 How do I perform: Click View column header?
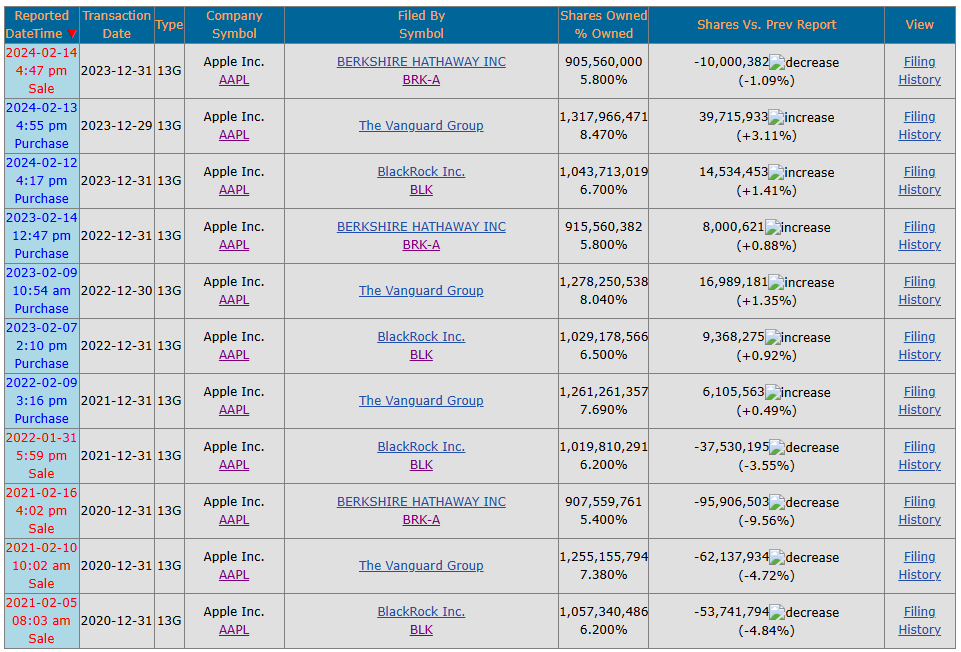[919, 25]
